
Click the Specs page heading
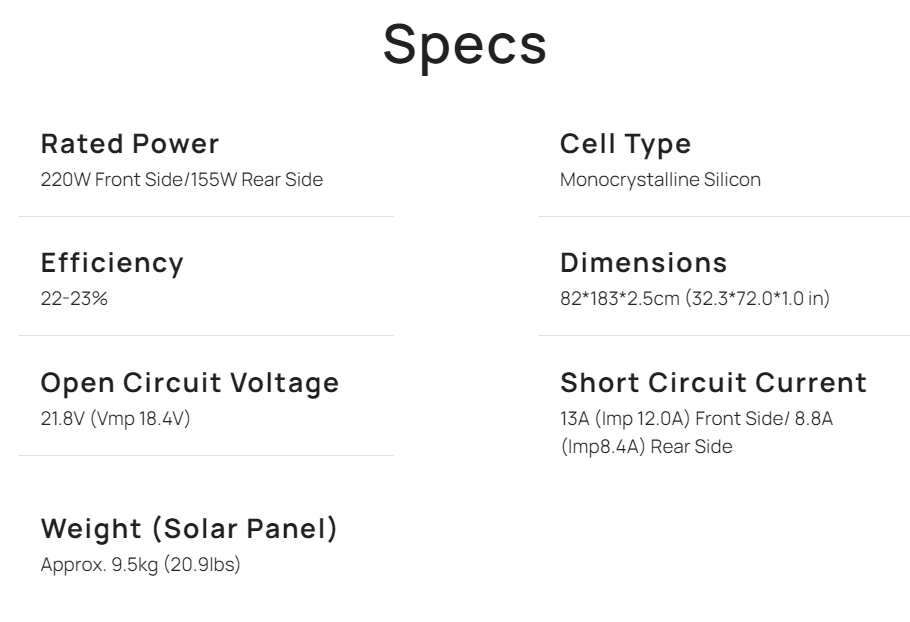[x=465, y=44]
